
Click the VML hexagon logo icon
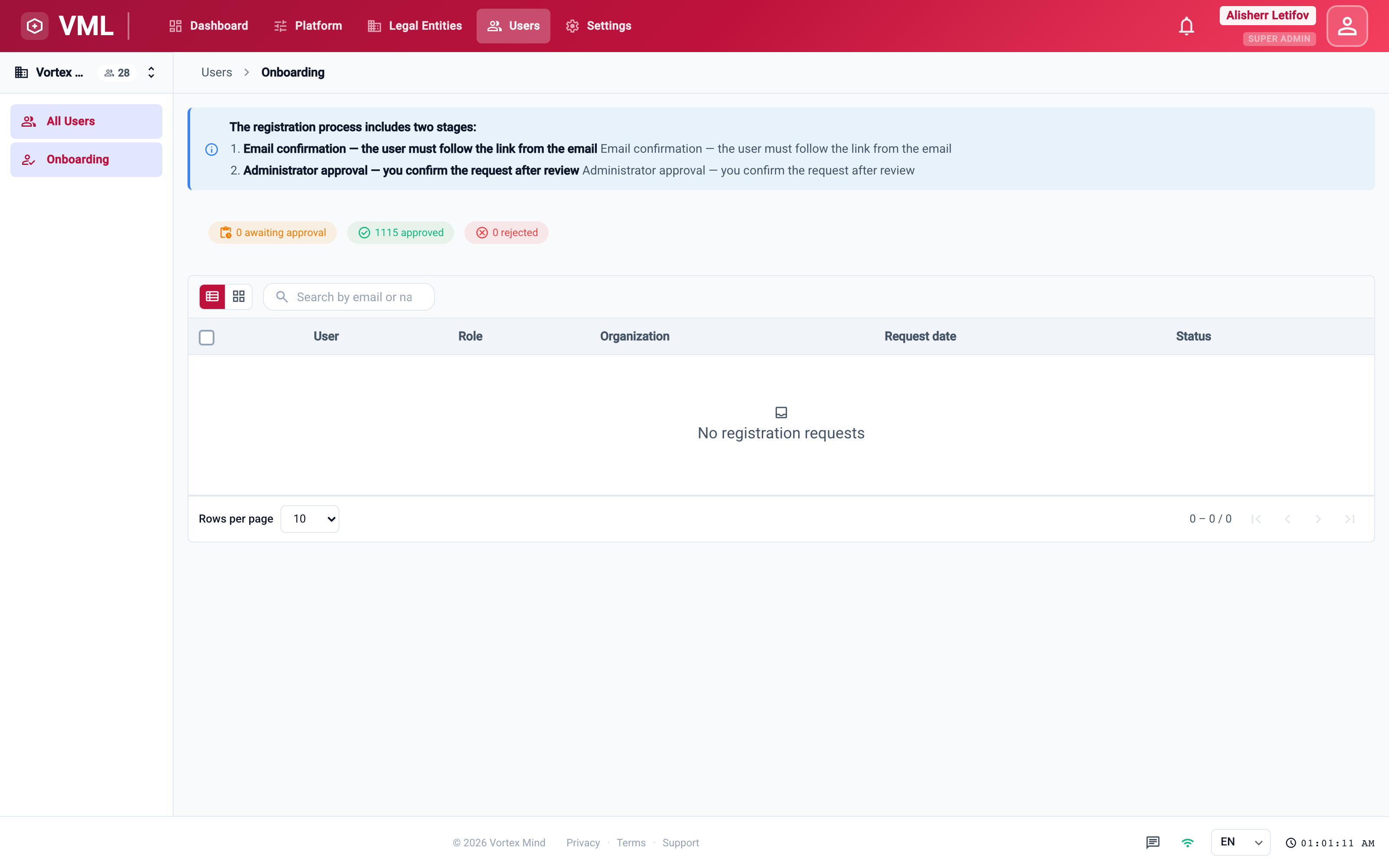coord(34,26)
